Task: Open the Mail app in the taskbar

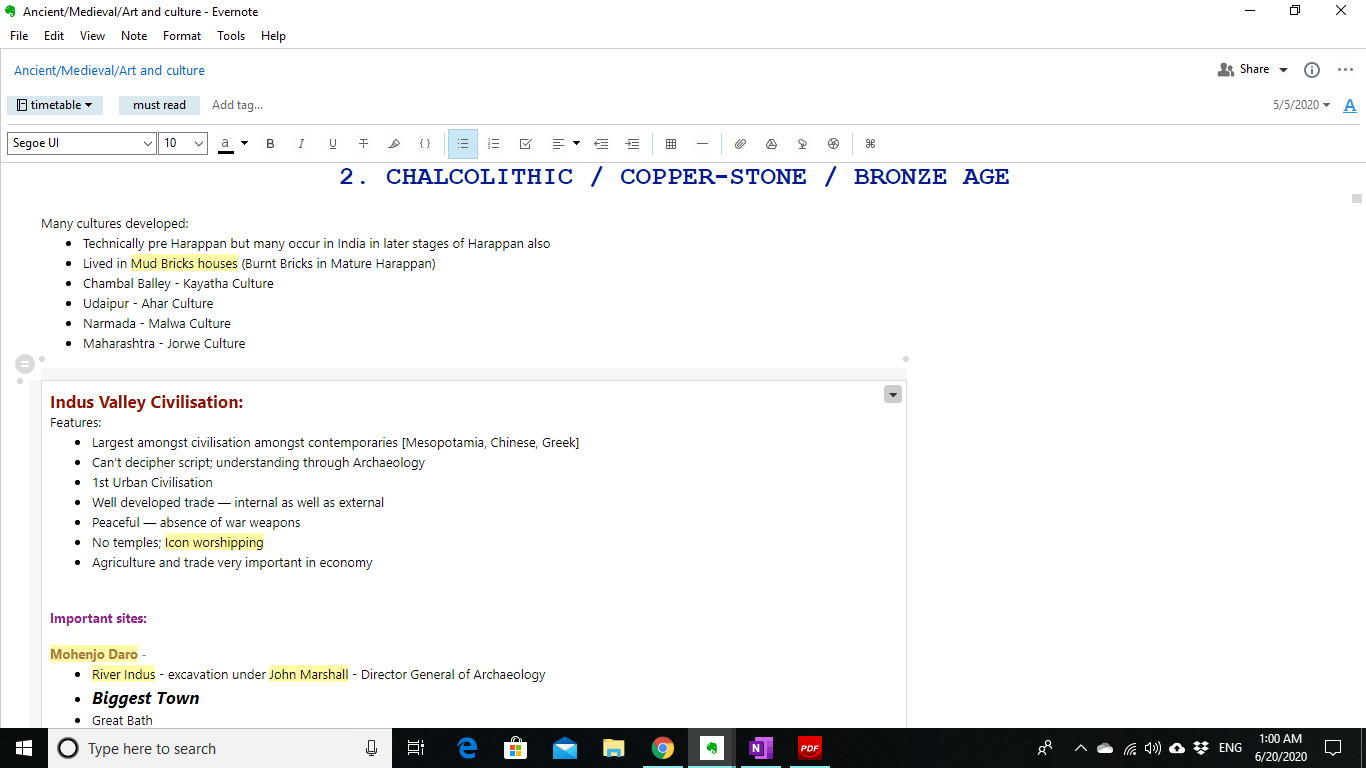Action: (x=564, y=748)
